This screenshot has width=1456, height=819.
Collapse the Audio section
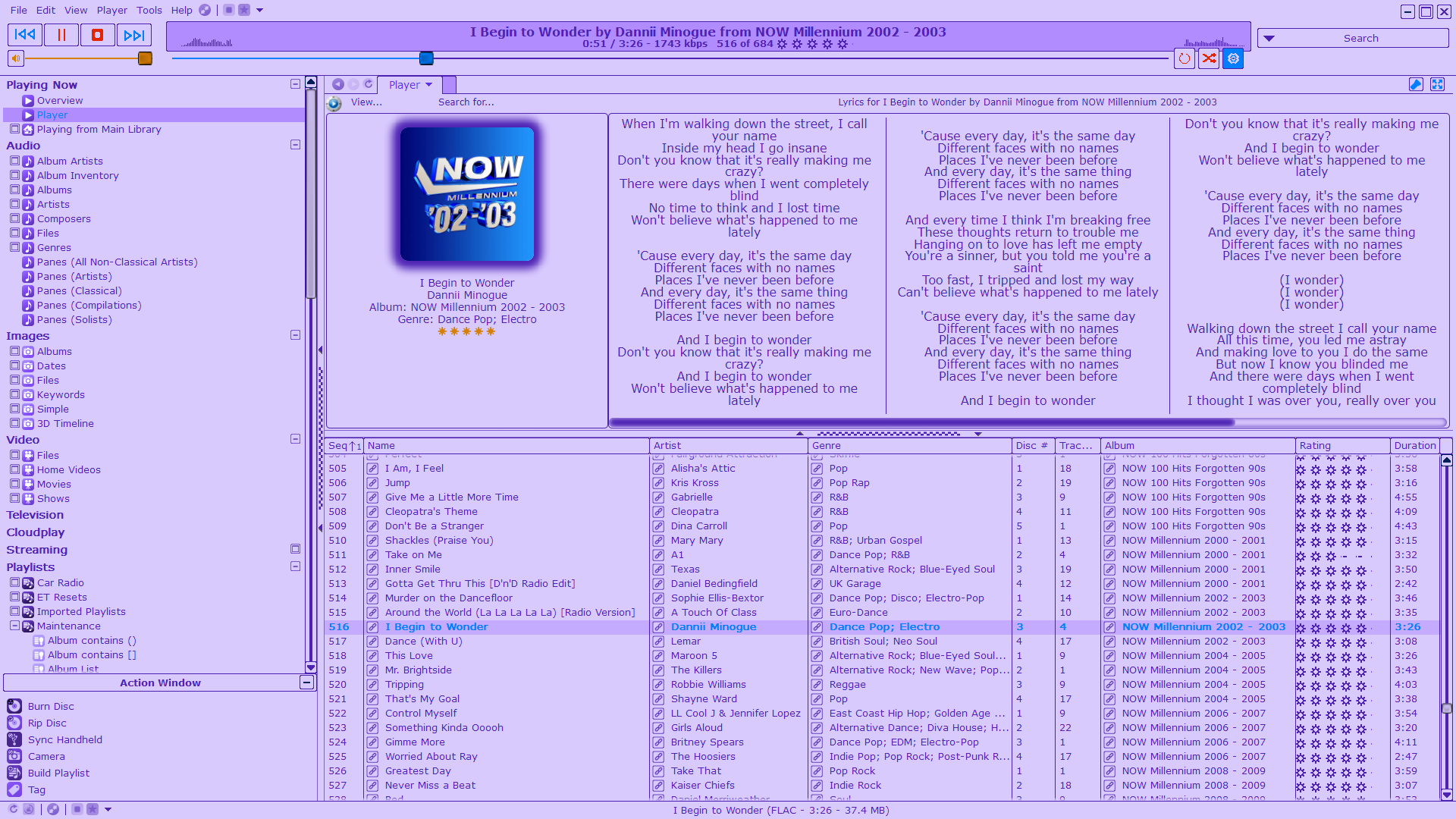(x=295, y=145)
